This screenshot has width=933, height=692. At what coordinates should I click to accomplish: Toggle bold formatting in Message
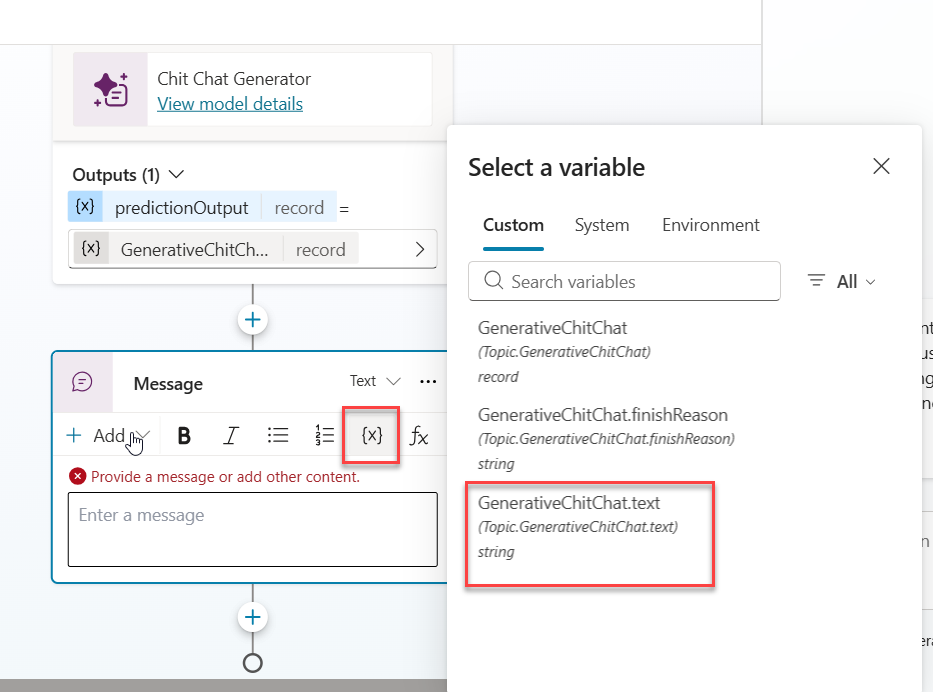[x=184, y=435]
